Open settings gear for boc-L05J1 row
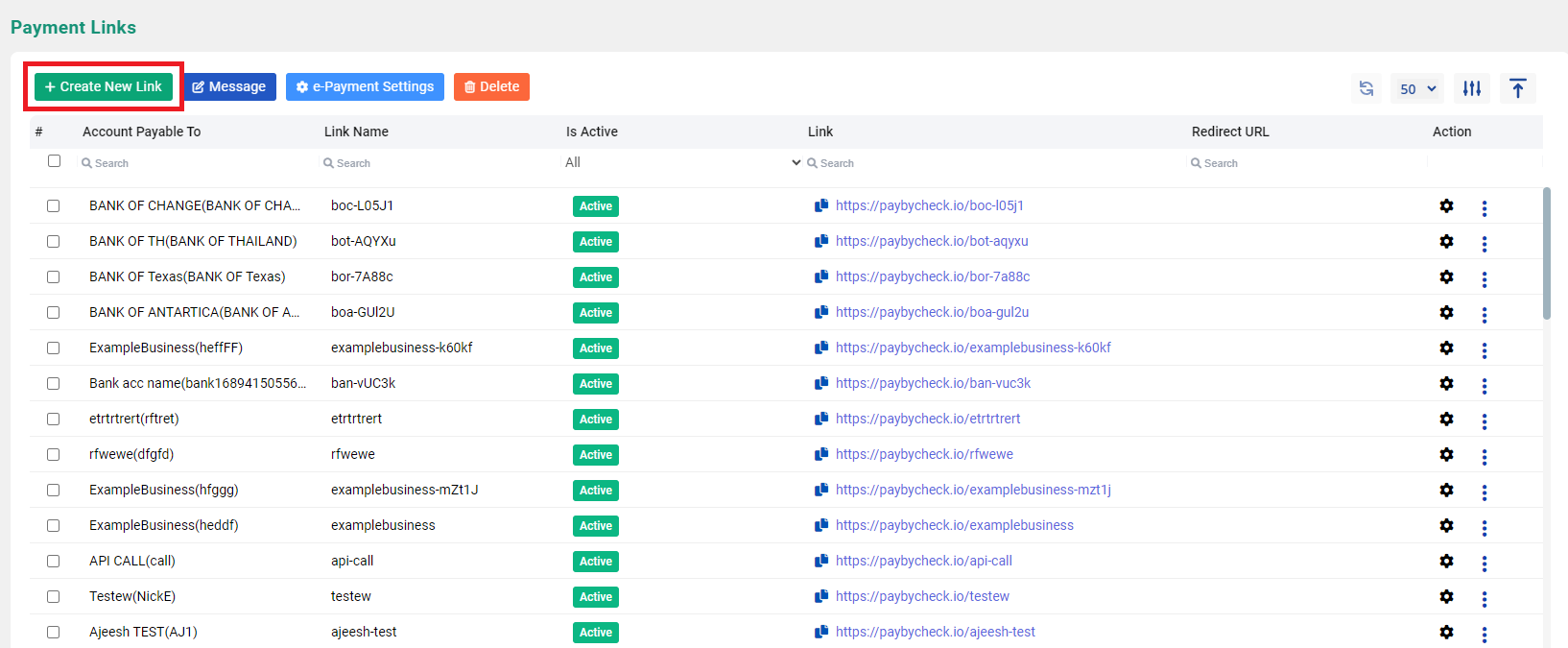 click(x=1446, y=205)
